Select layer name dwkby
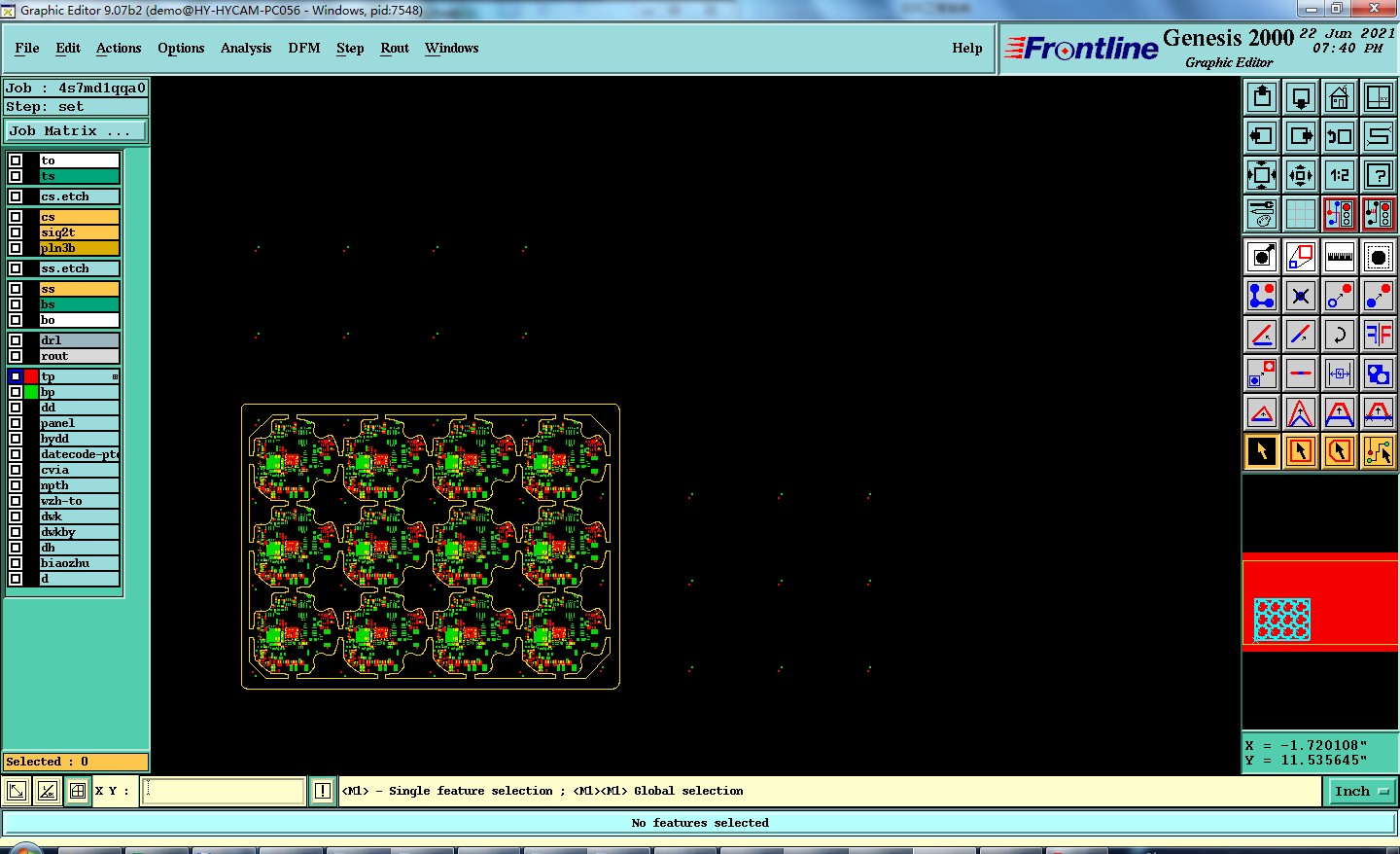Viewport: 1400px width, 854px height. tap(80, 532)
